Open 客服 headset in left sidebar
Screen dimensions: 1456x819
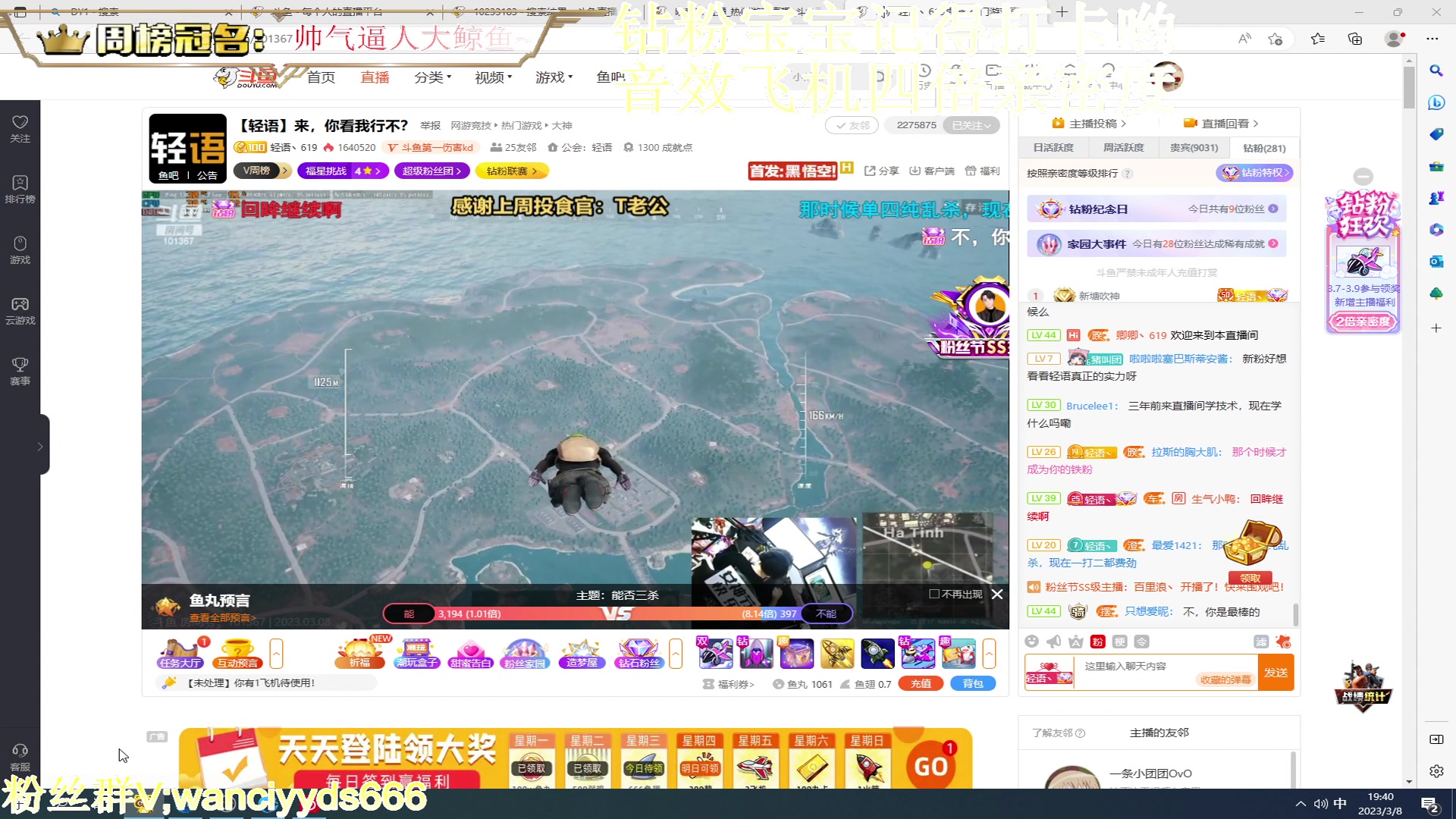pyautogui.click(x=20, y=758)
